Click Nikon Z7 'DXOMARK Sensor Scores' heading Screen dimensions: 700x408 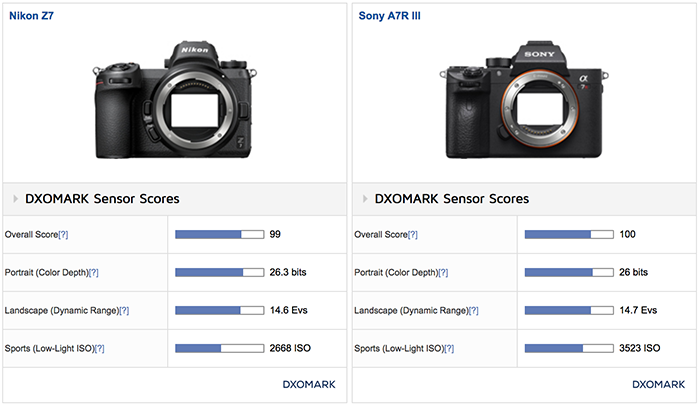pos(102,199)
